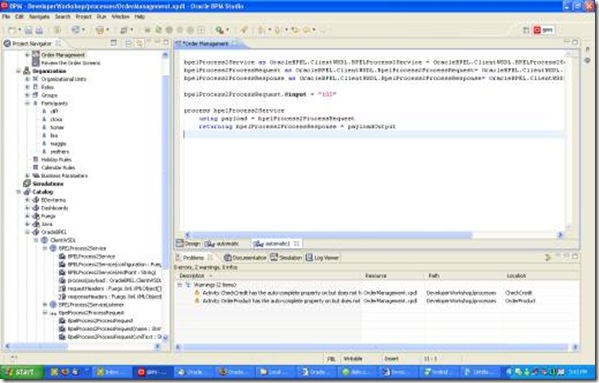Expand the Business Parameters node
Viewport: 599px width, 383px height.
pos(27,176)
